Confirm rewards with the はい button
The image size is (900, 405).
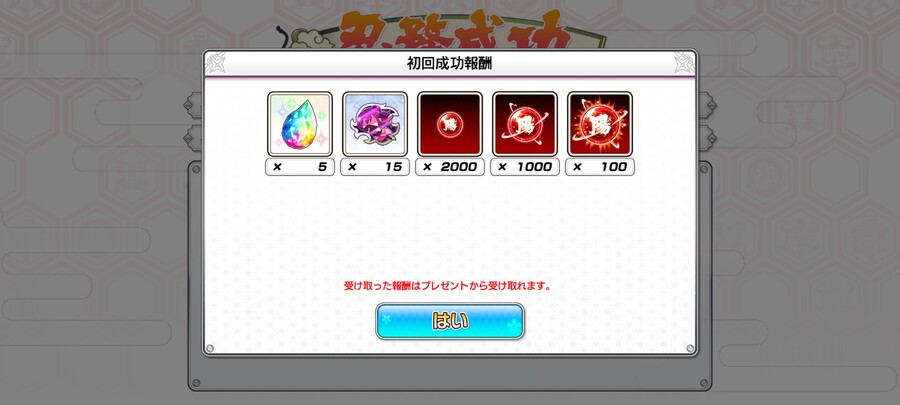coord(450,321)
